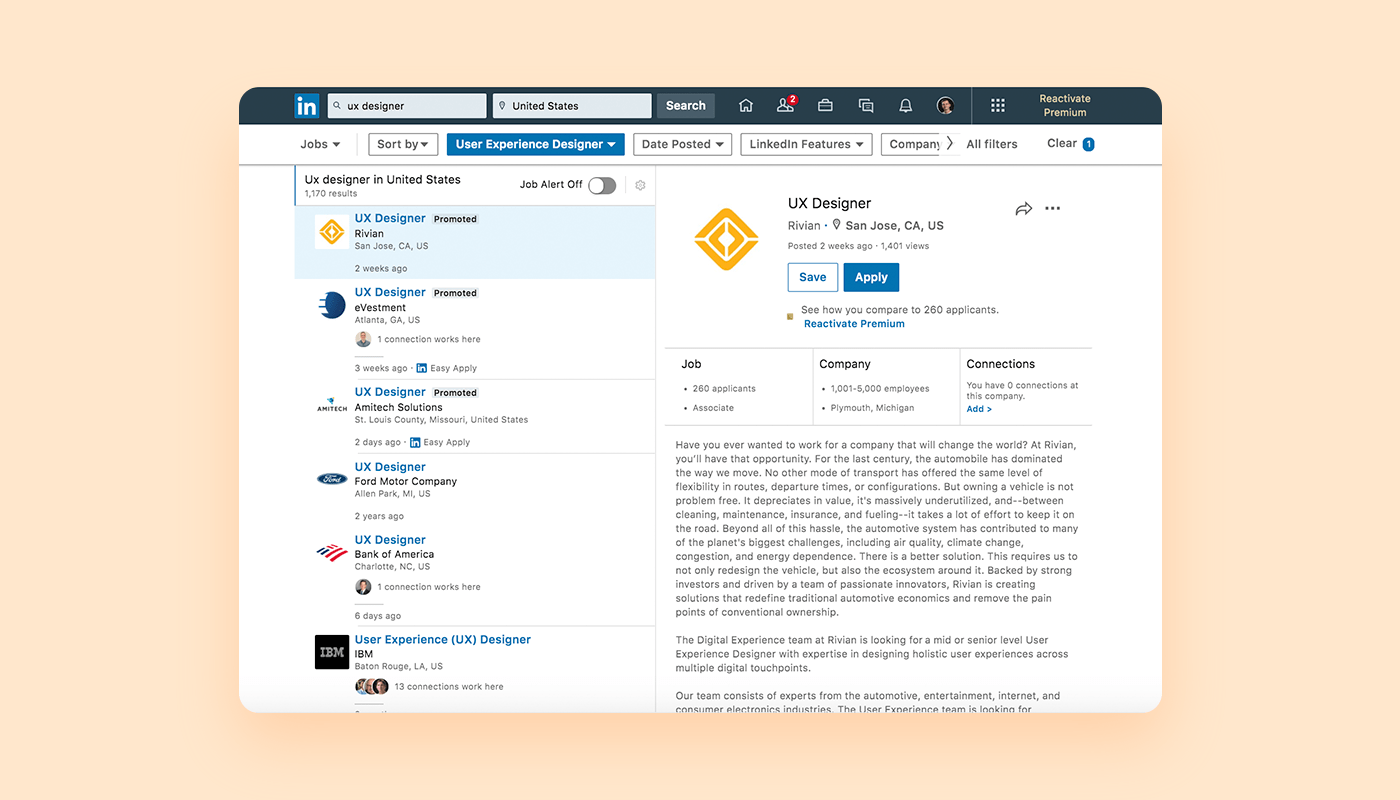Click 'Plymouth, Michigan' text
This screenshot has height=800, width=1400.
(872, 408)
